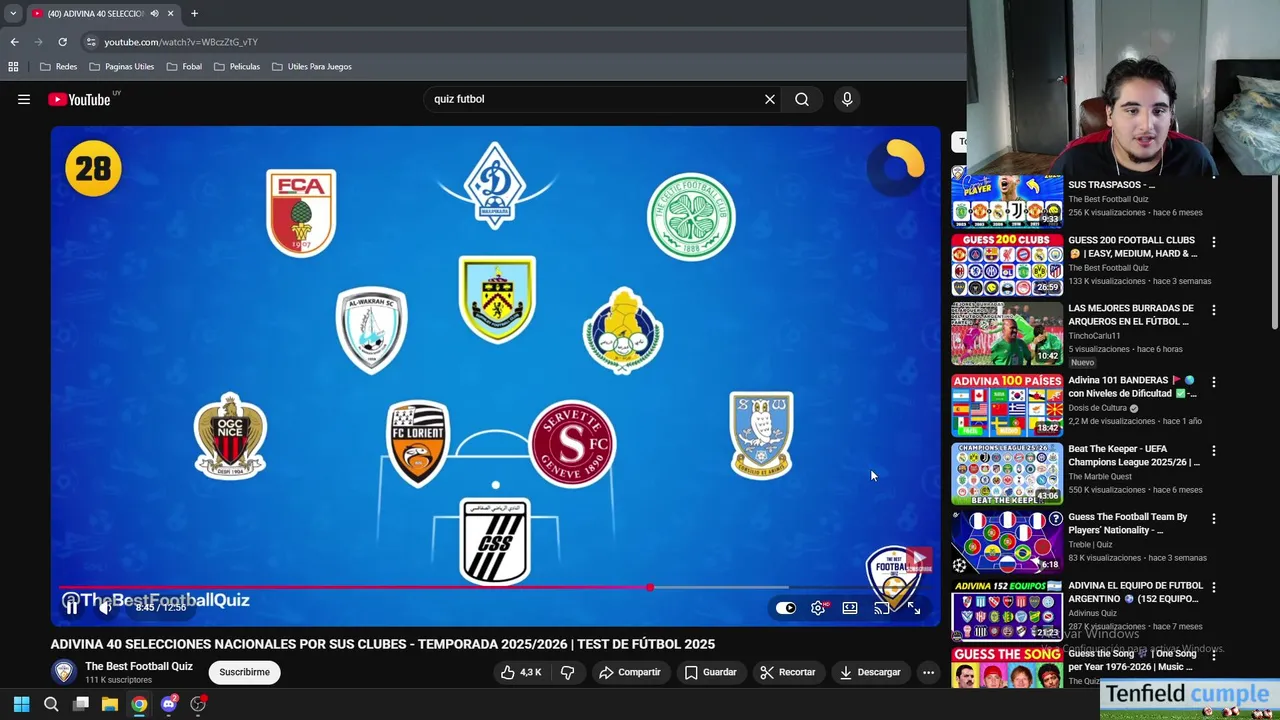This screenshot has height=720, width=1280.
Task: Select the youtube.com address bar URL
Action: pyautogui.click(x=181, y=42)
